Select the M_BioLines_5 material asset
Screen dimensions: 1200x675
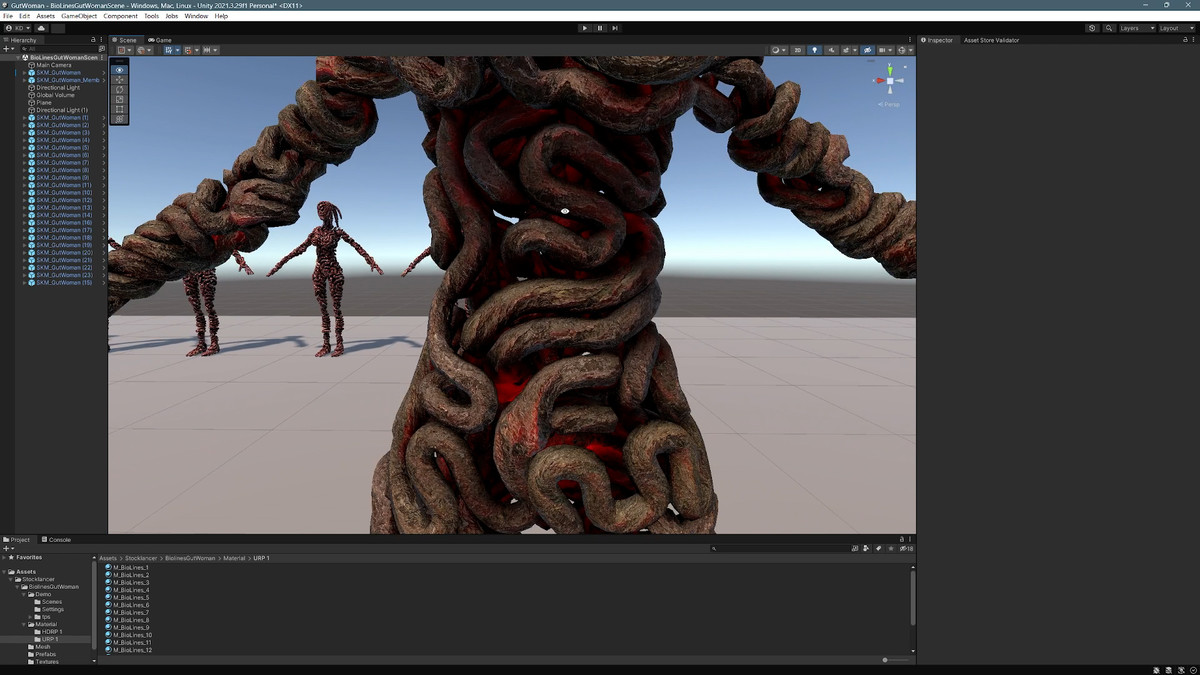pos(130,598)
